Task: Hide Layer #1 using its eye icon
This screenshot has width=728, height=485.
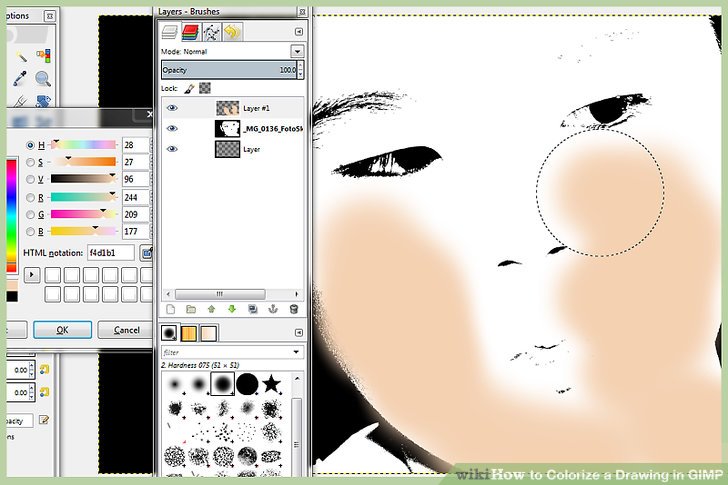Action: click(x=172, y=107)
